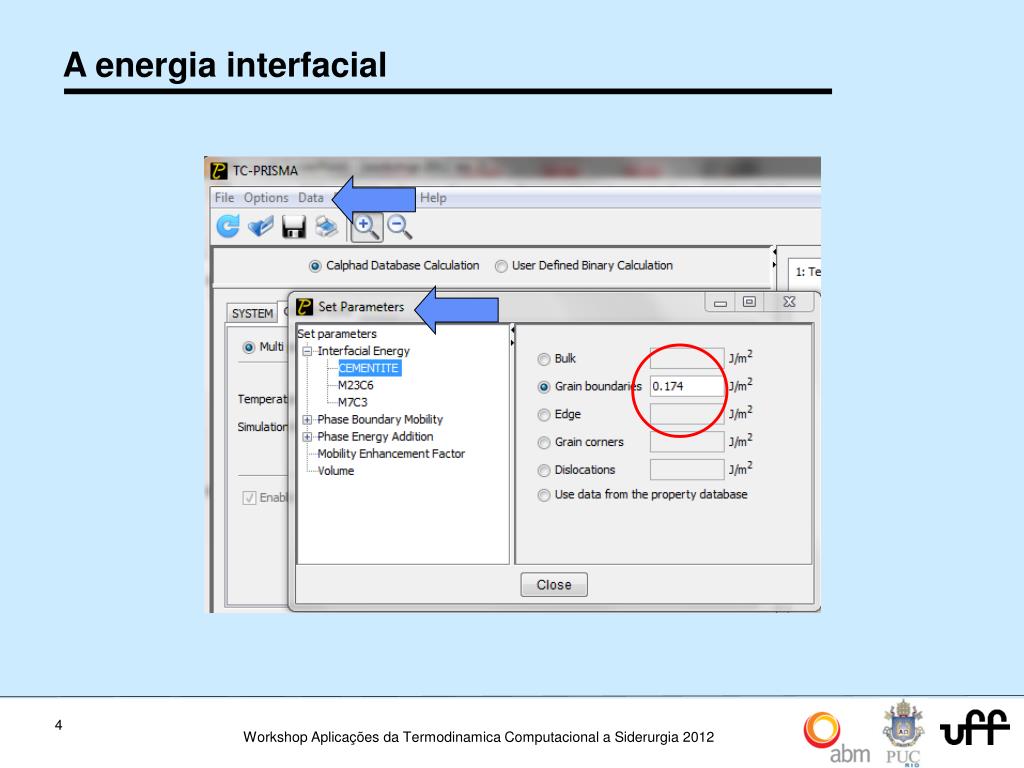Activate the zoom out magnifier

(x=399, y=227)
